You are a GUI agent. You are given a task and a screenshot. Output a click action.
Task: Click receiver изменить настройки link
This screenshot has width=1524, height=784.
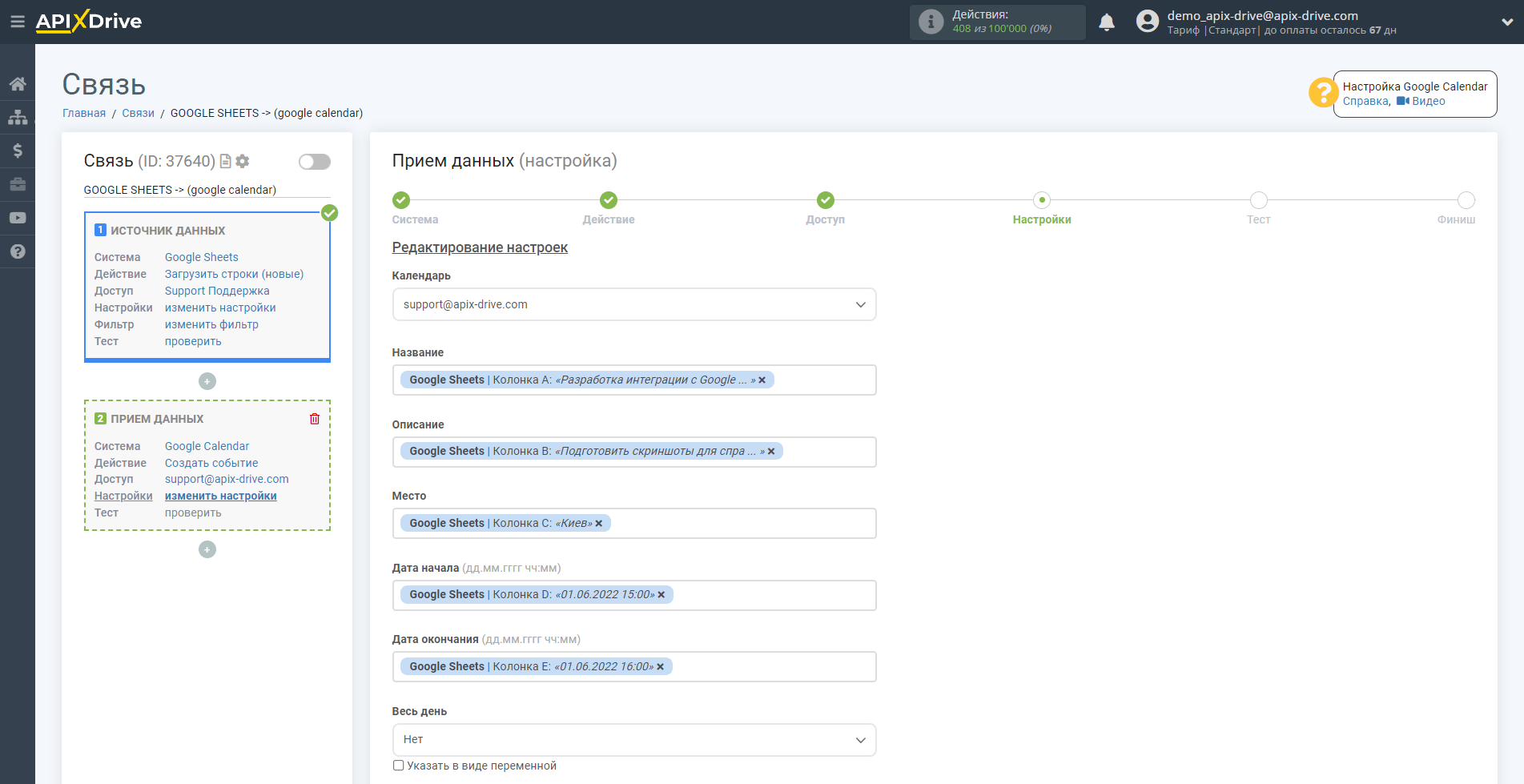221,496
